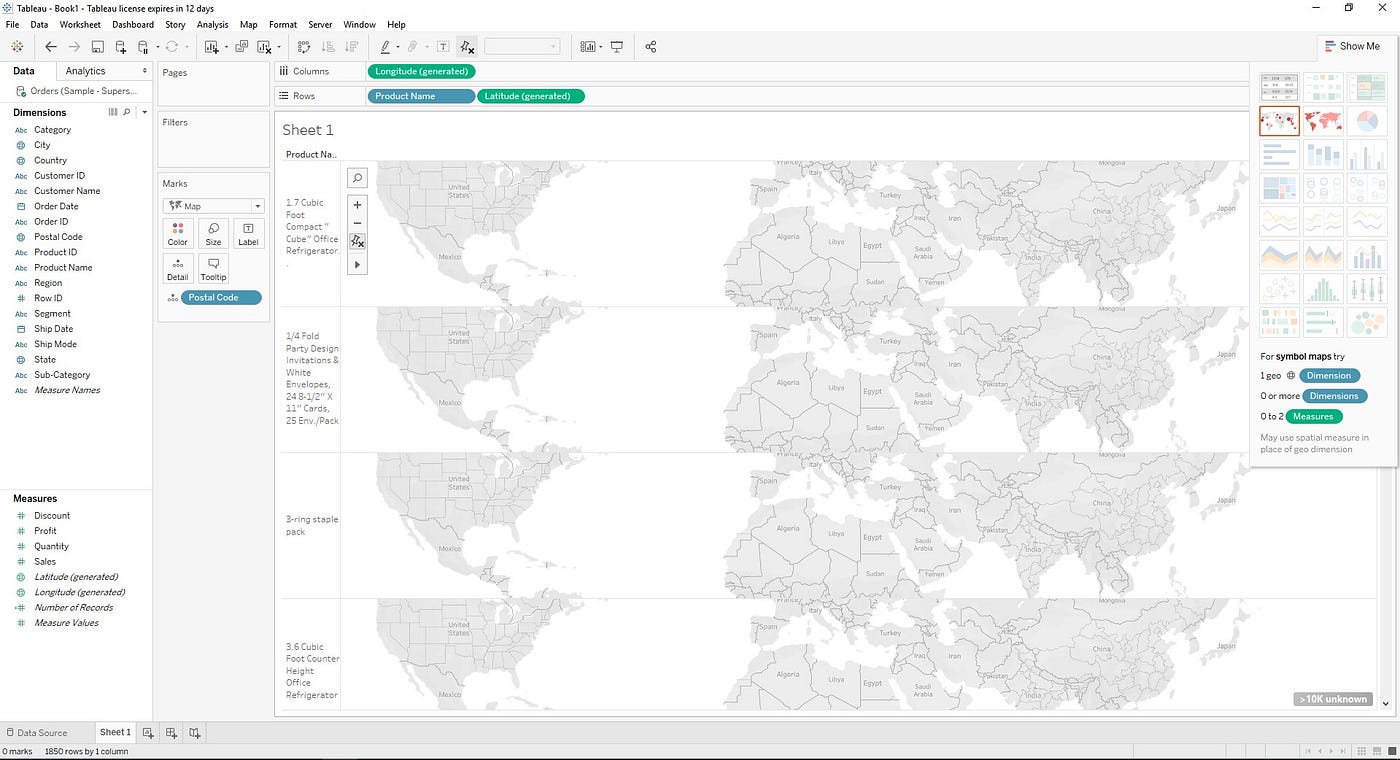Viewport: 1400px width, 760px height.
Task: Click the Label card in Marks
Action: click(248, 234)
